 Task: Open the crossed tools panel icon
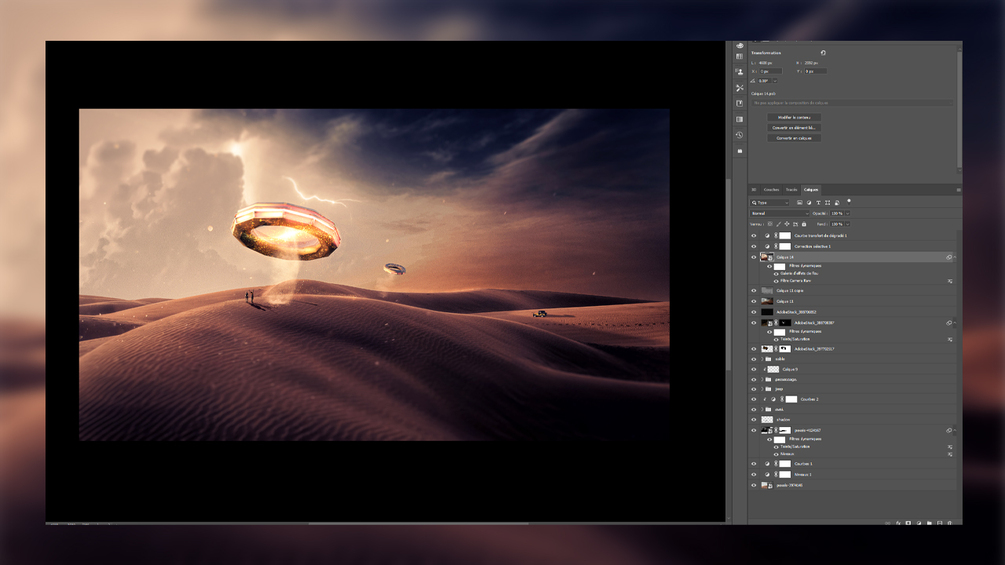pos(740,88)
